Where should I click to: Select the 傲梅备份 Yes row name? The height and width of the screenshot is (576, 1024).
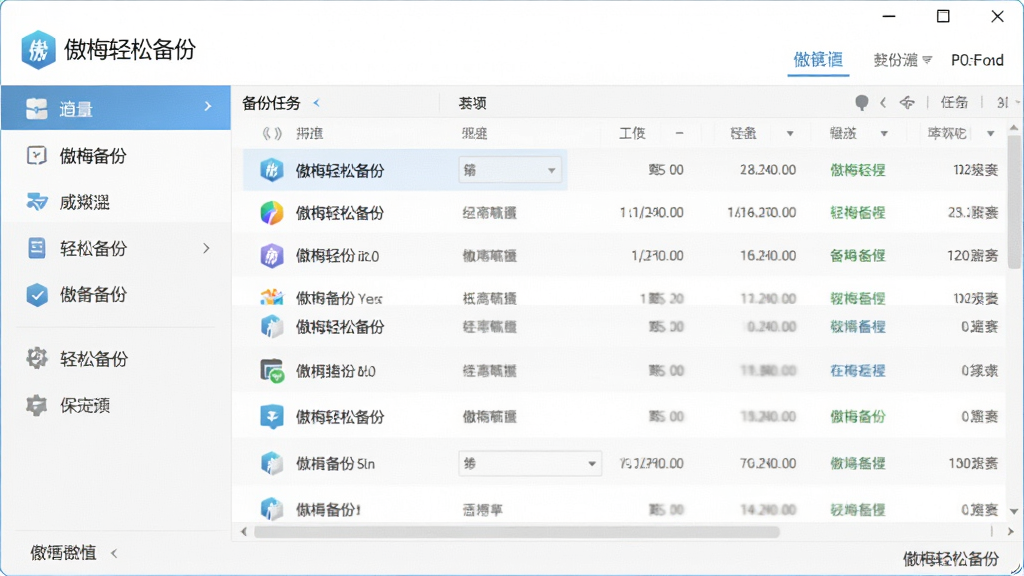point(339,298)
